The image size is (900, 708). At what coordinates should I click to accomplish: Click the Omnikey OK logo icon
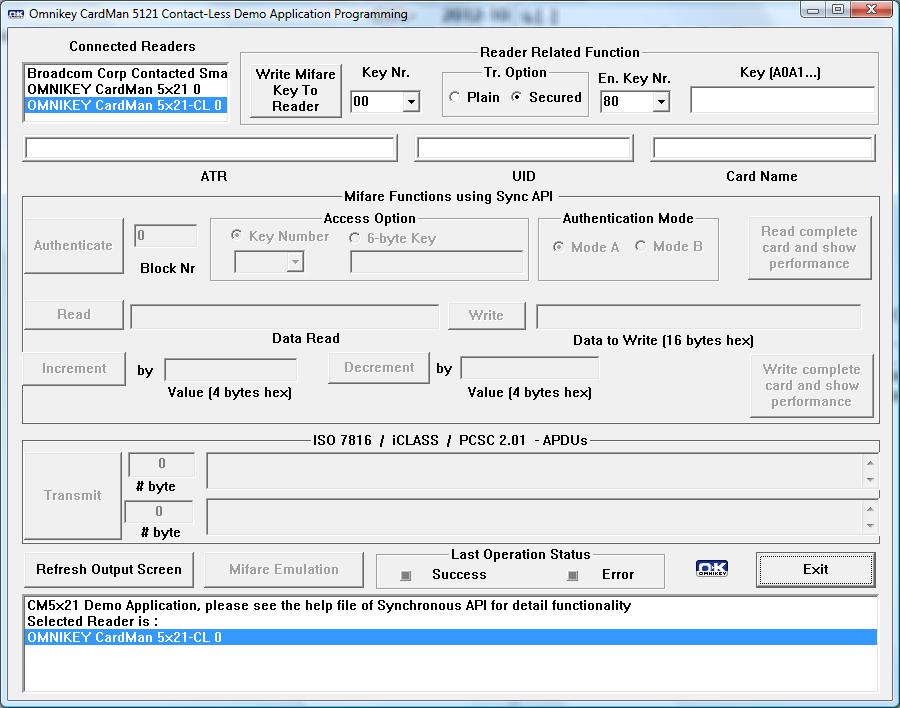[712, 568]
